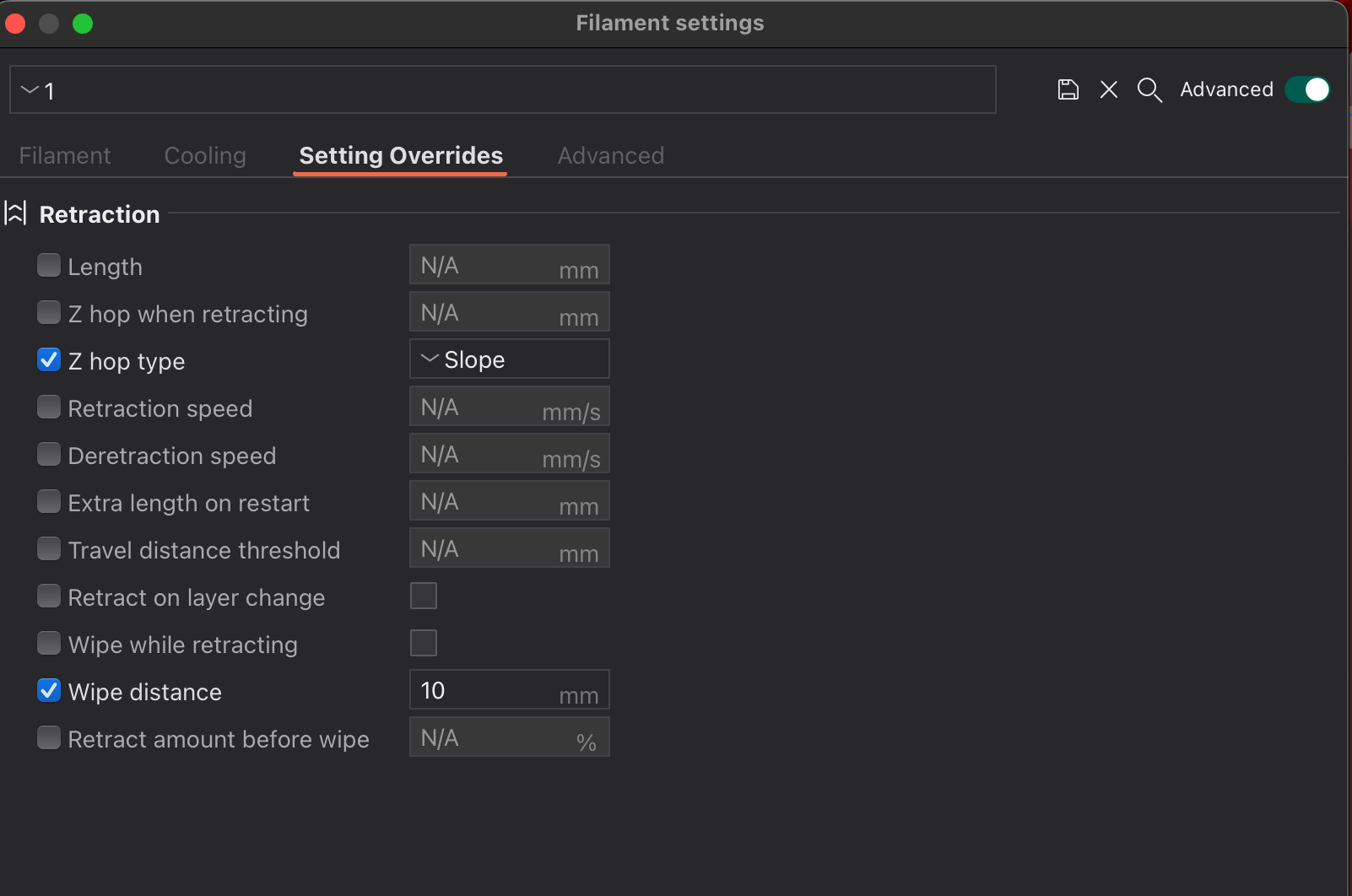The height and width of the screenshot is (896, 1352).
Task: Click the Retraction section icon
Action: pyautogui.click(x=15, y=213)
